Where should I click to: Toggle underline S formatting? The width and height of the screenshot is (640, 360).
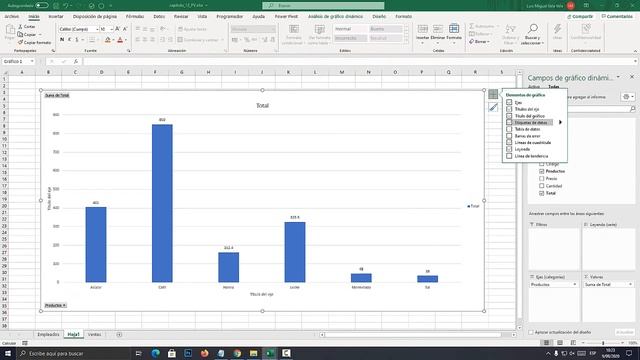point(76,40)
